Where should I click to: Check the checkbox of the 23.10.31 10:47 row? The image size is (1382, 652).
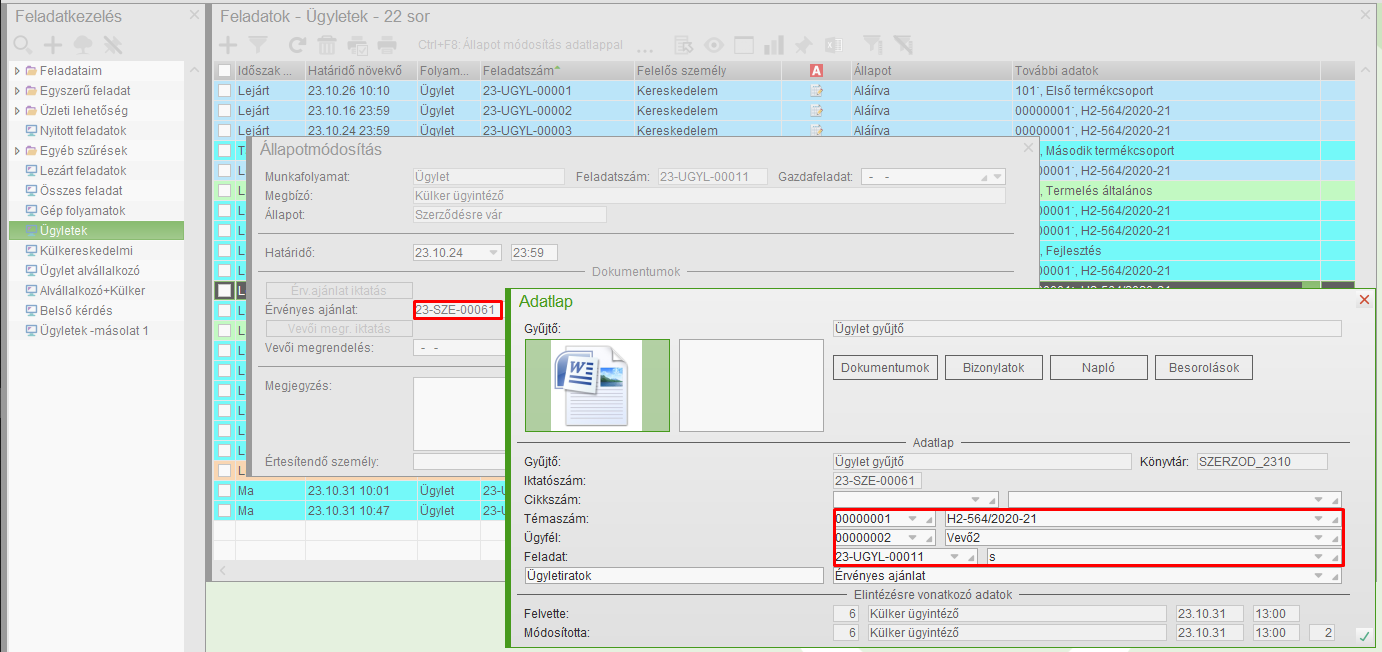click(224, 511)
